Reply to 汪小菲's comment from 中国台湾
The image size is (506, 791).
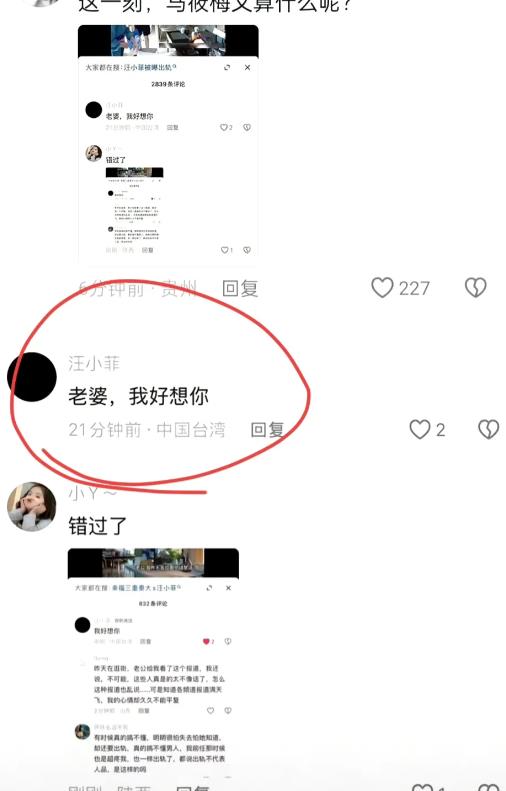(x=268, y=430)
